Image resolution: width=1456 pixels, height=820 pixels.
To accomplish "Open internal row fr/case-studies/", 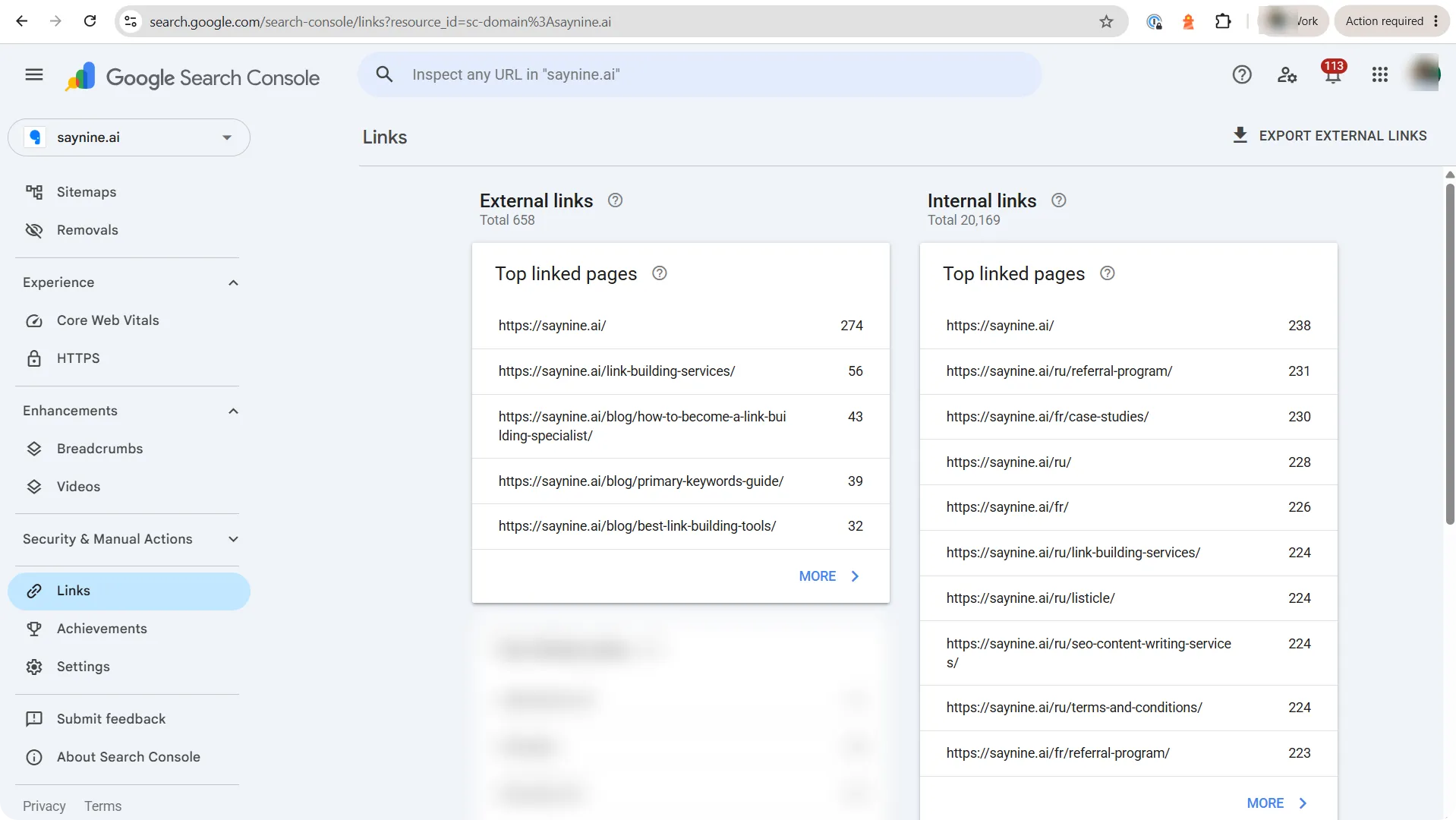I will click(x=1129, y=417).
